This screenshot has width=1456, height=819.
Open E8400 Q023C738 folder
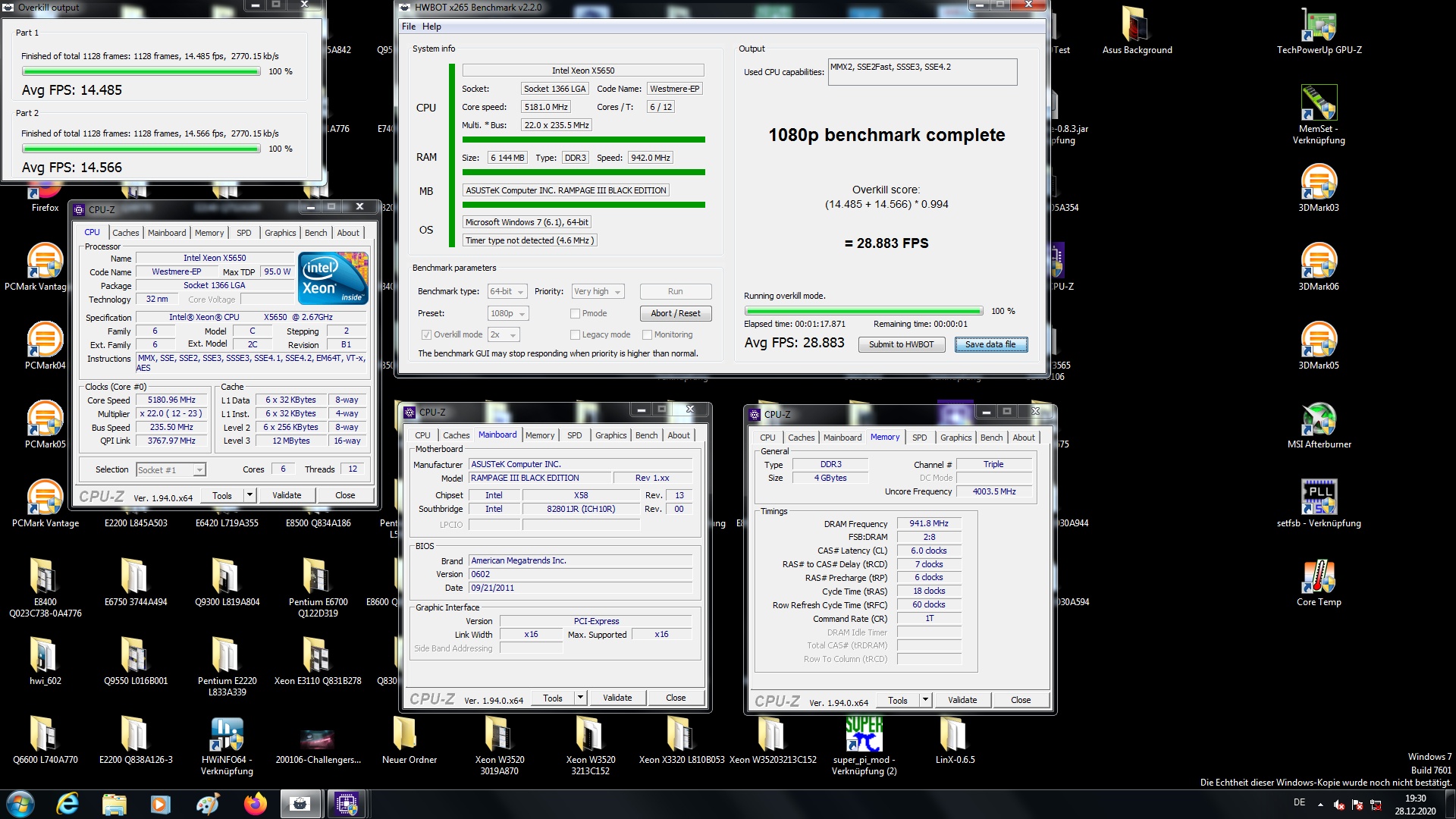45,588
